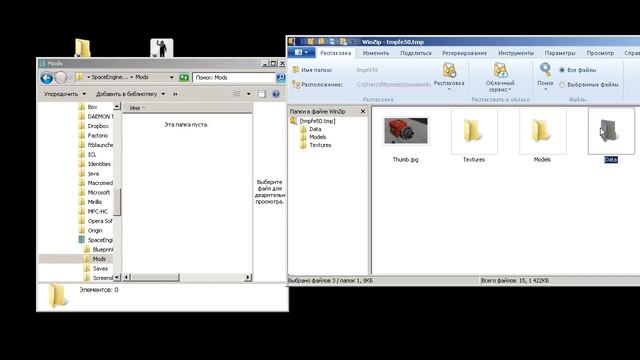Click the Explorer tree scroll-up arrow

(x=117, y=107)
